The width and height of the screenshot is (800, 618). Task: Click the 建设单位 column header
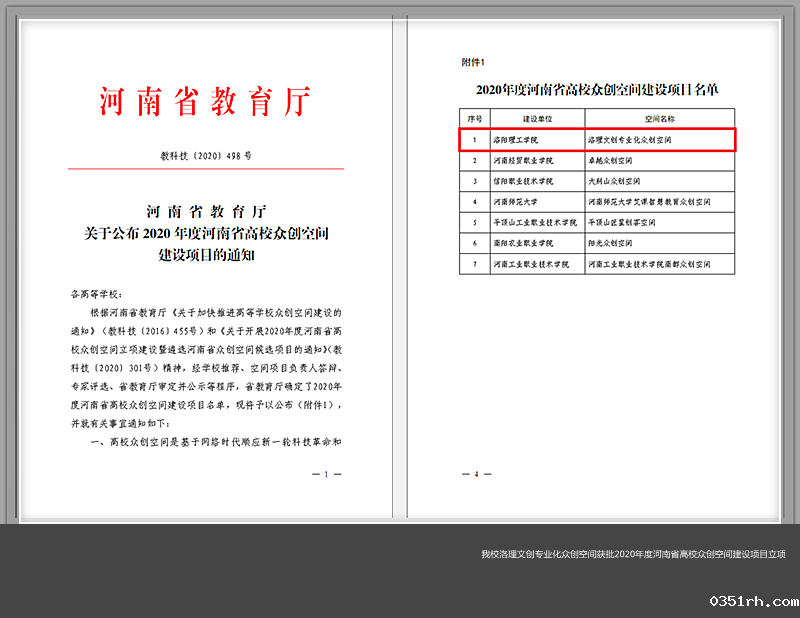pyautogui.click(x=536, y=119)
